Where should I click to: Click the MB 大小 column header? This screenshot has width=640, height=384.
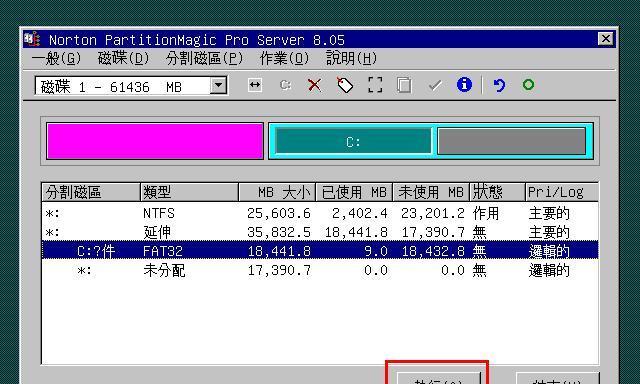277,192
